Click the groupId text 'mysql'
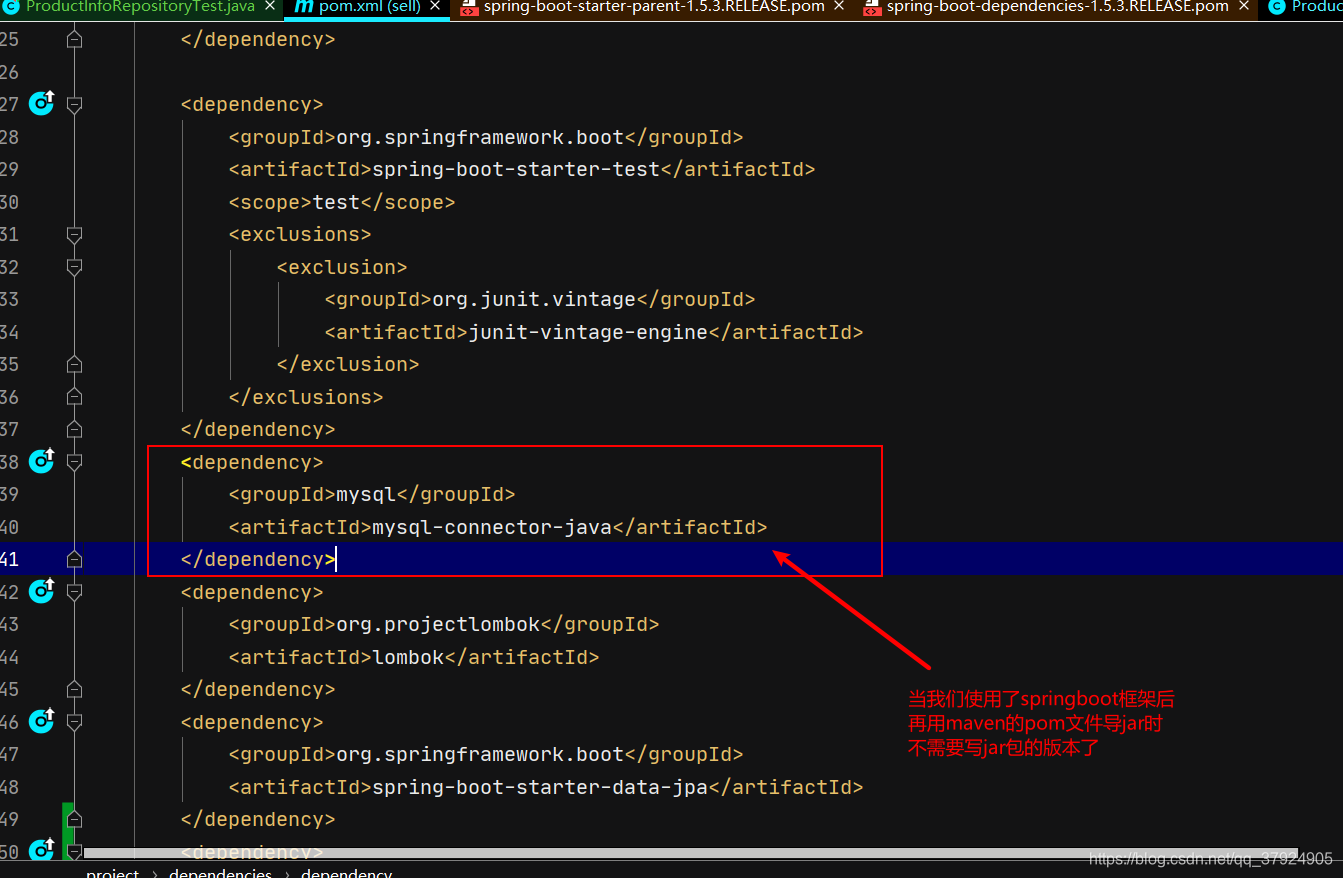 366,494
